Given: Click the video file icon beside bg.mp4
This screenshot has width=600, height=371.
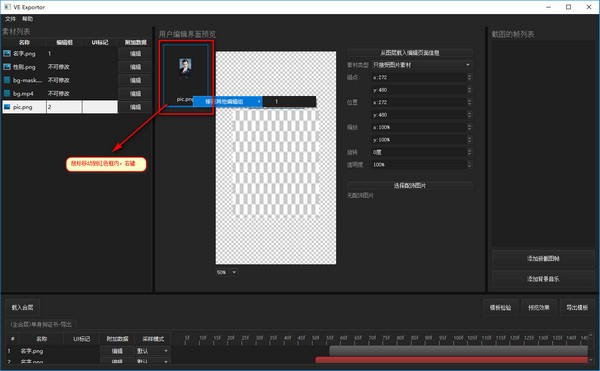Looking at the screenshot, I should (7, 94).
